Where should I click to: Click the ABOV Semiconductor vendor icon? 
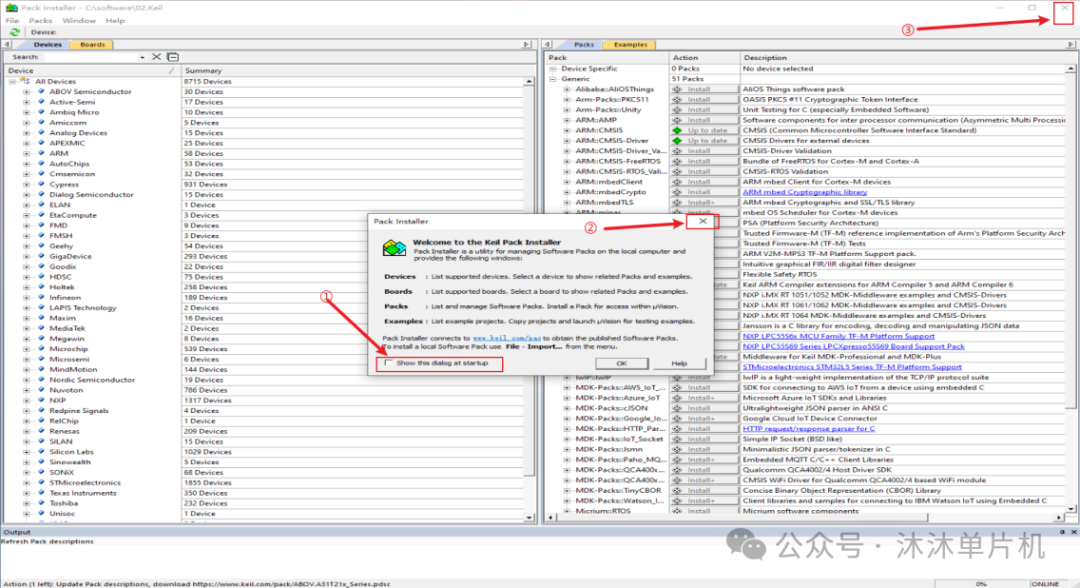[41, 92]
